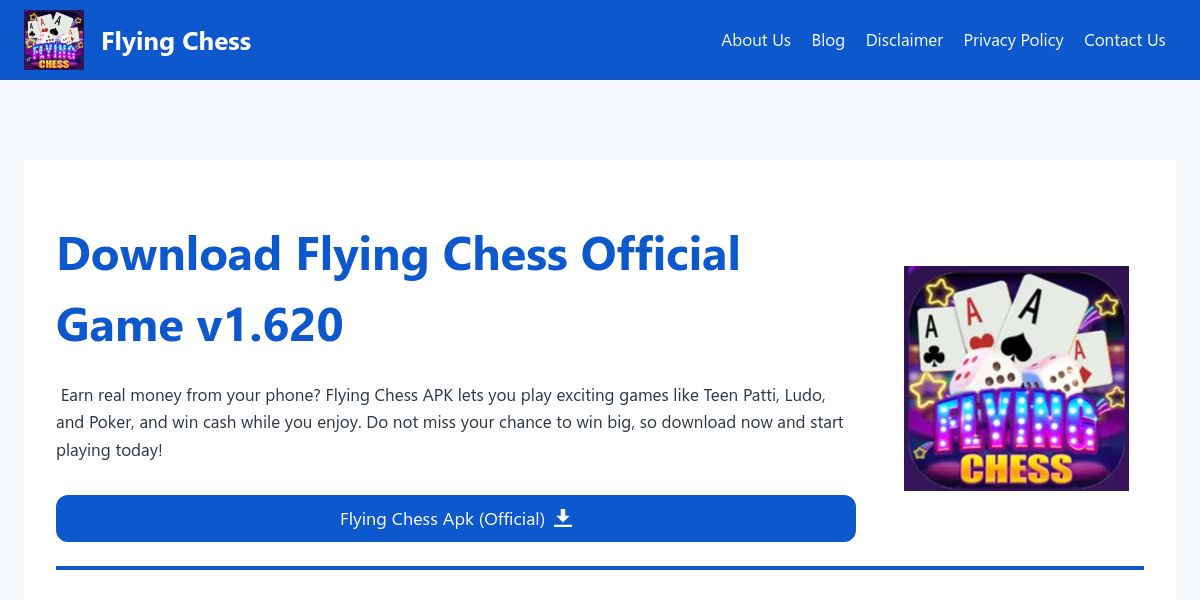Click the Flying Chess logo in header
The image size is (1200, 600).
54,40
